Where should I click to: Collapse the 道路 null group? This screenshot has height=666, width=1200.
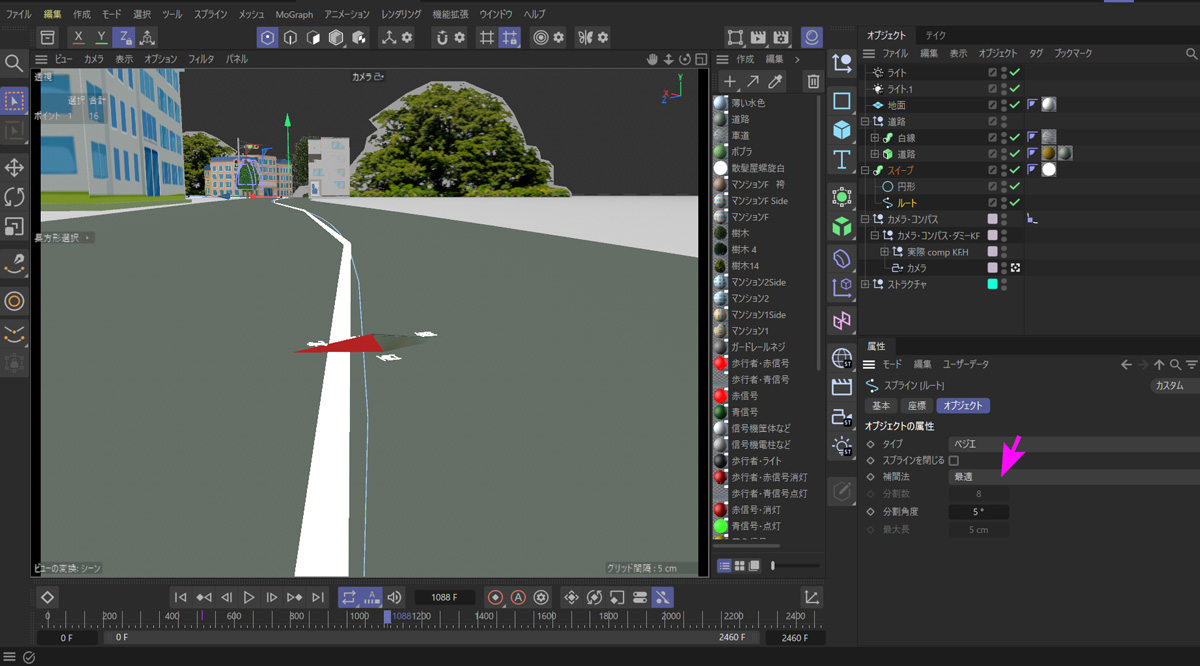(x=865, y=121)
